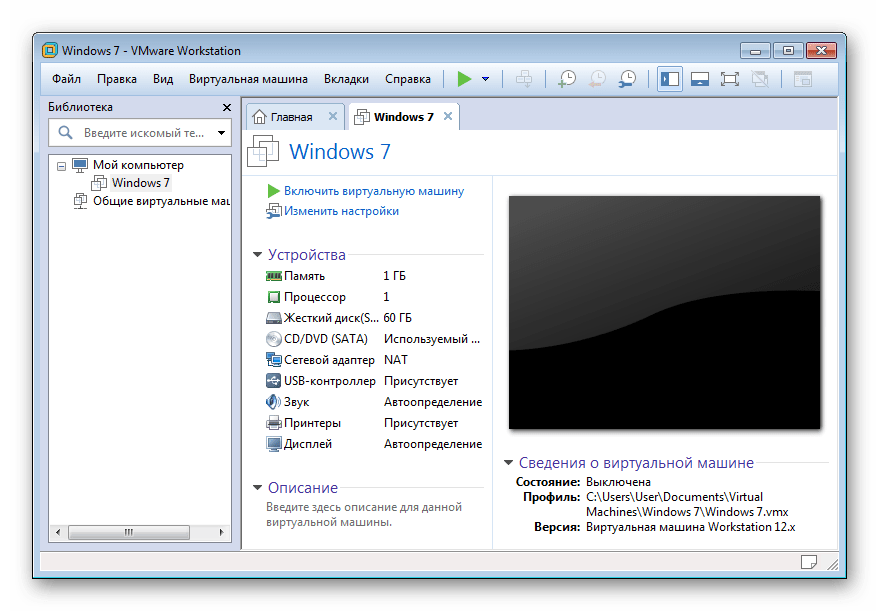Switch to the Главная tab
This screenshot has width=879, height=611.
(291, 117)
